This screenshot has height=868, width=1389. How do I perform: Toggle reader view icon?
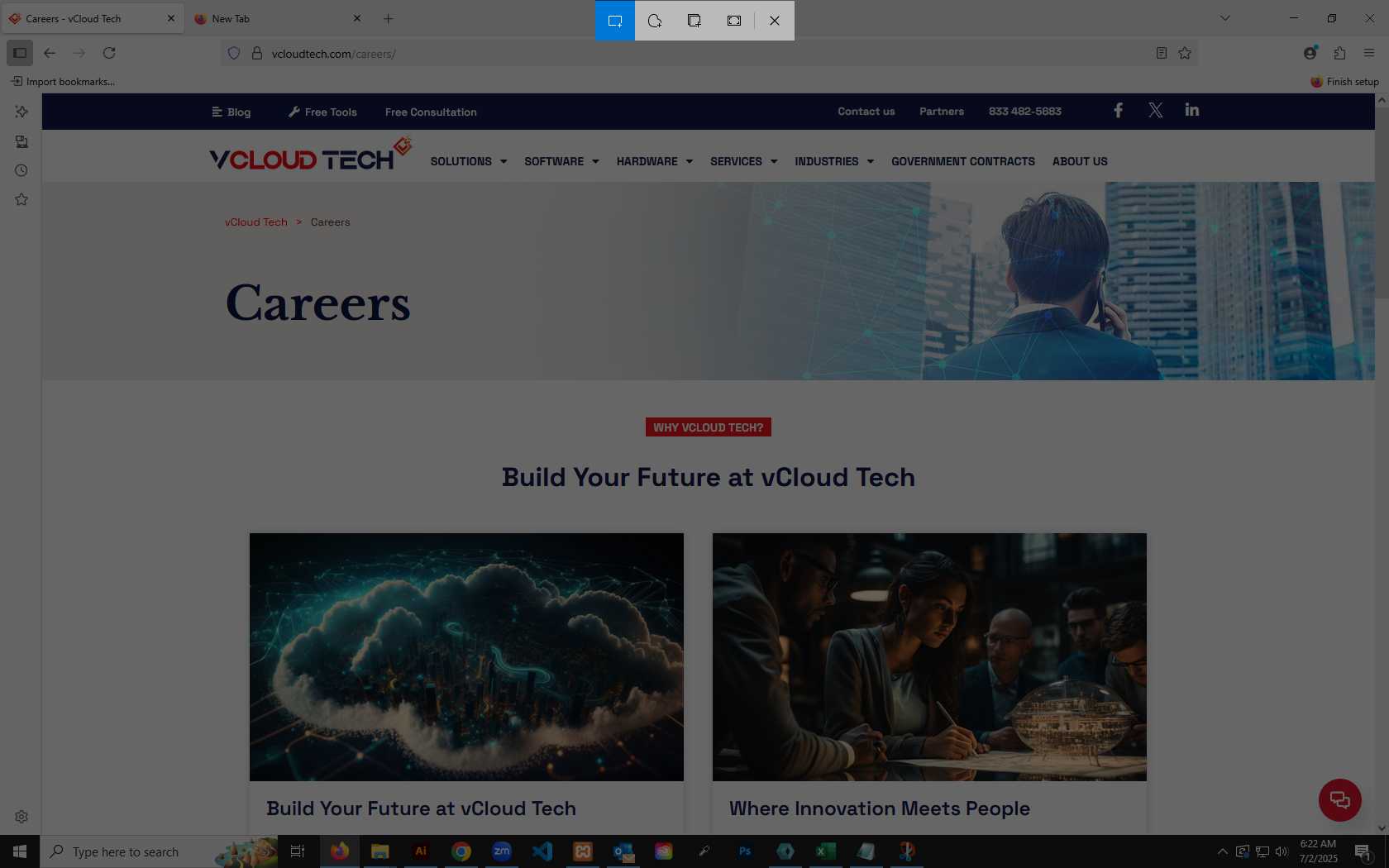point(1162,54)
